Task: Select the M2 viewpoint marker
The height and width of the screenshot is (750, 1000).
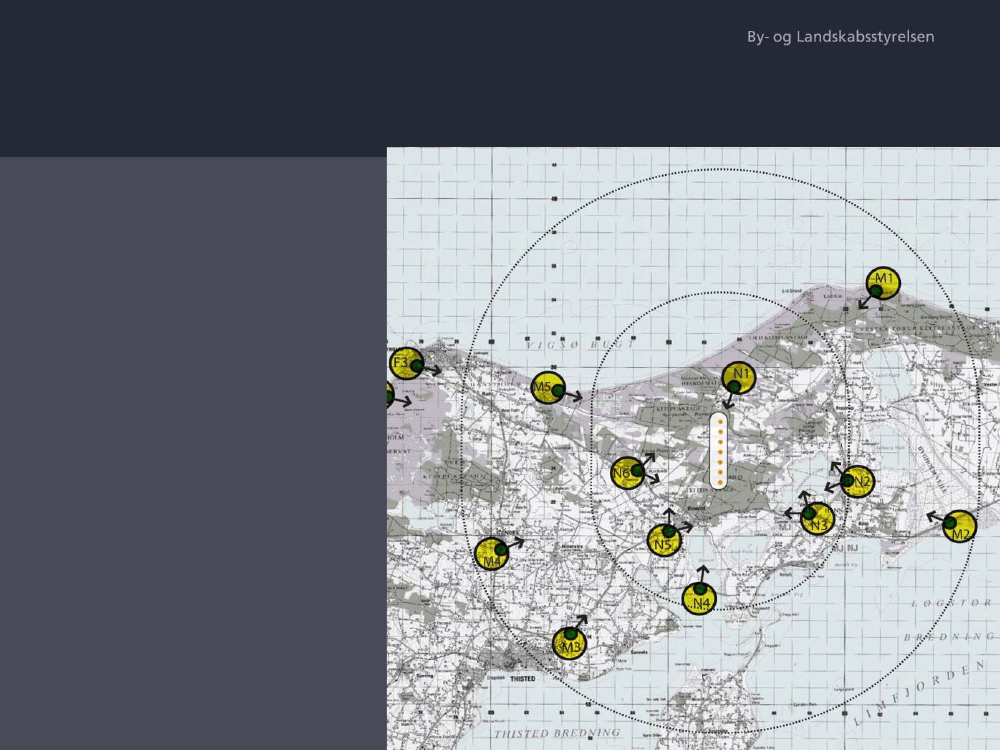Action: pos(959,526)
